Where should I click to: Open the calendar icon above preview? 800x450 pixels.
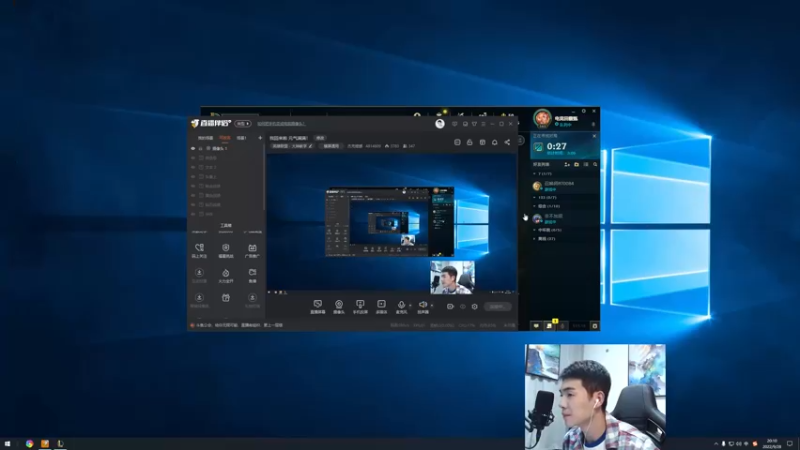(482, 142)
